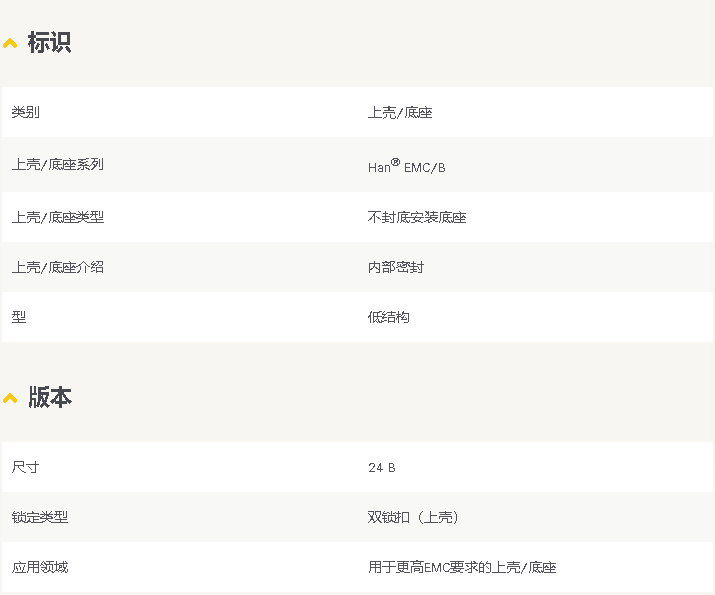
Task: Select the 低结构 value
Action: 389,317
